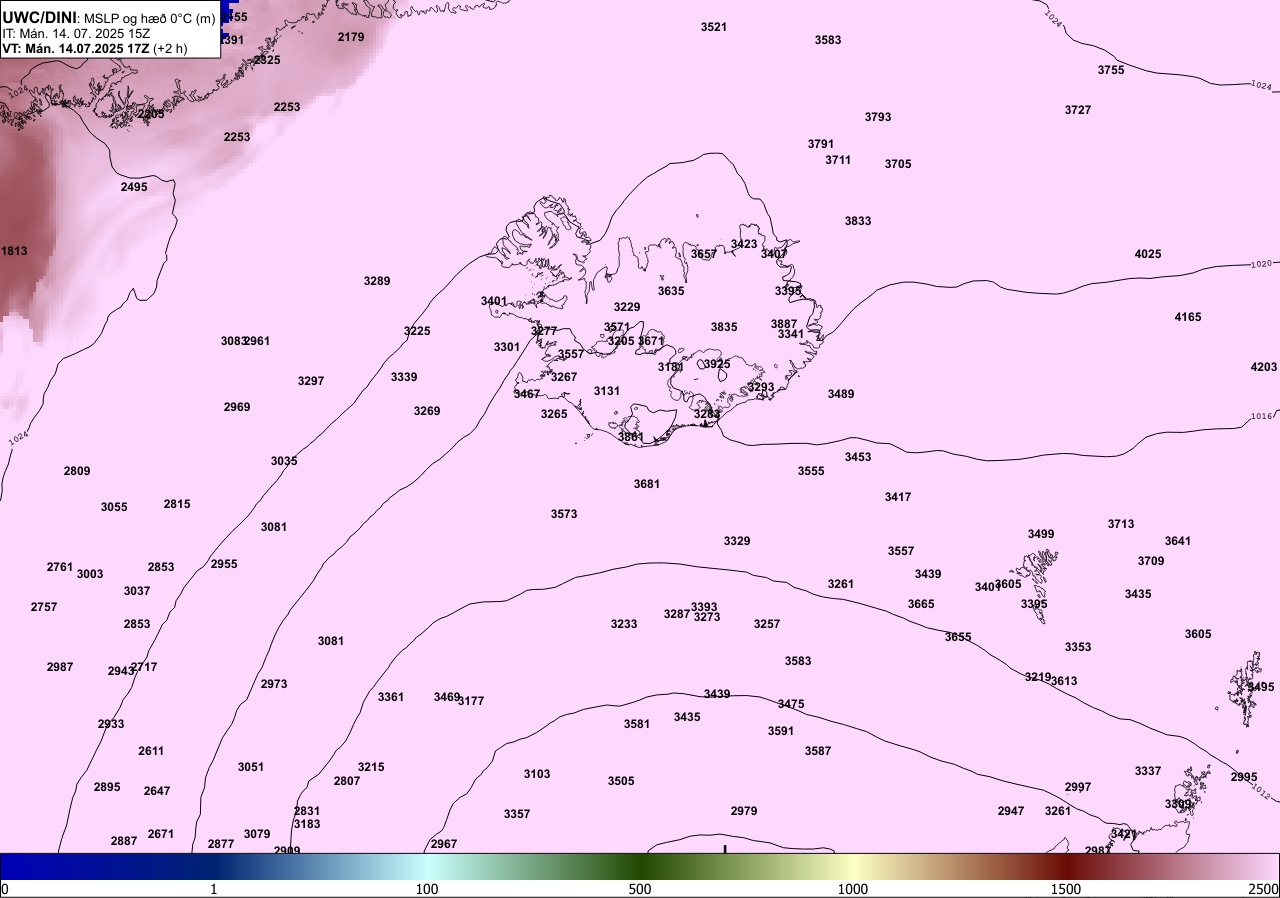Viewport: 1280px width, 898px height.
Task: Click the 3257 height value
Action: [x=767, y=624]
